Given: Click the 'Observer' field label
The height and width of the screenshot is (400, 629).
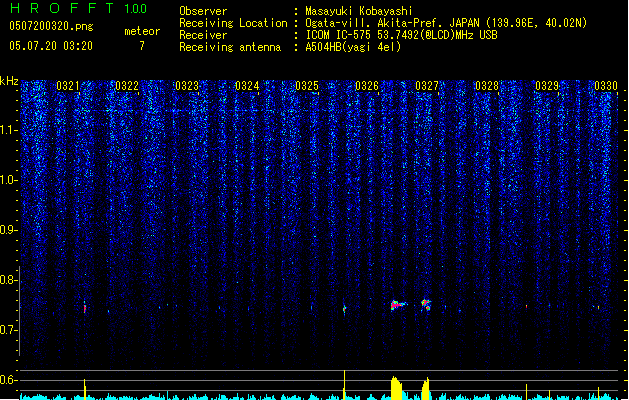Looking at the screenshot, I should pyautogui.click(x=203, y=11).
